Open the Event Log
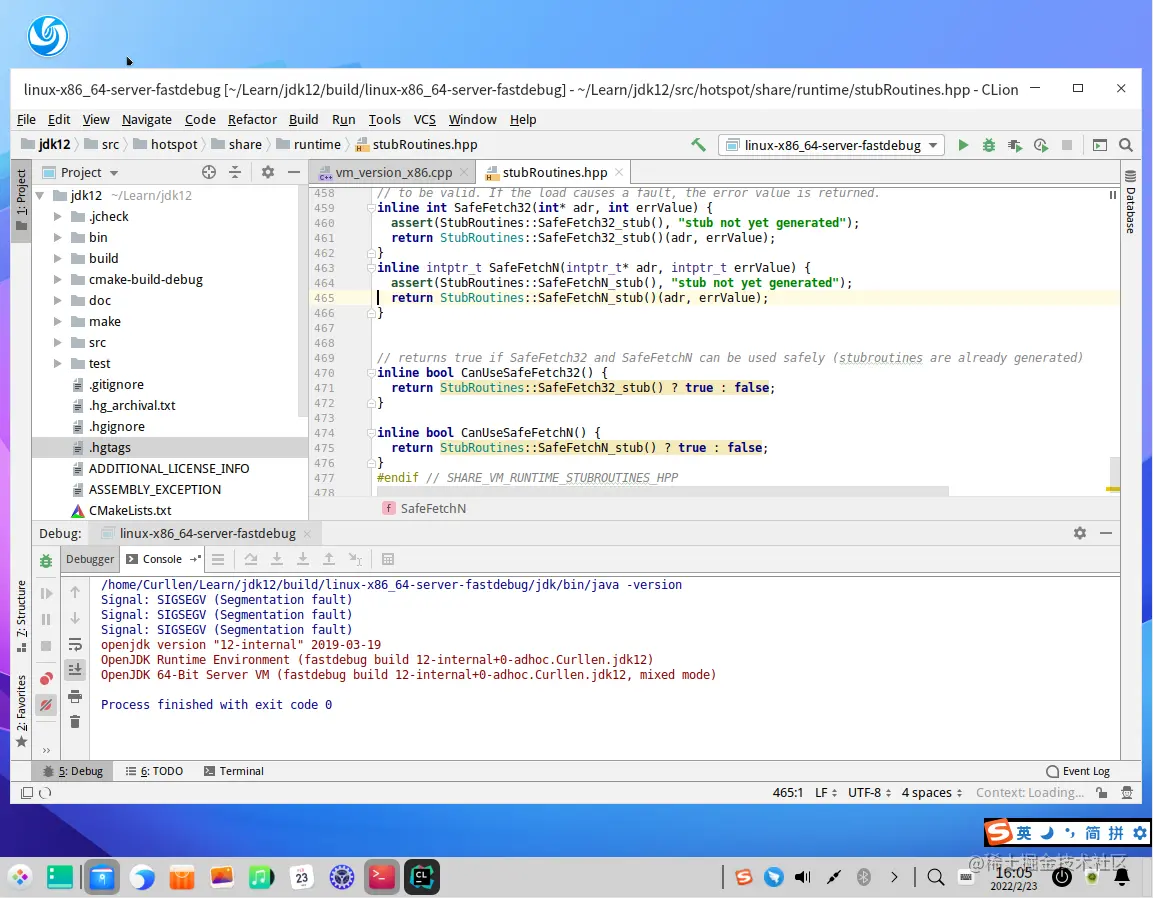Screen dimensions: 1153x898 (x=1078, y=771)
